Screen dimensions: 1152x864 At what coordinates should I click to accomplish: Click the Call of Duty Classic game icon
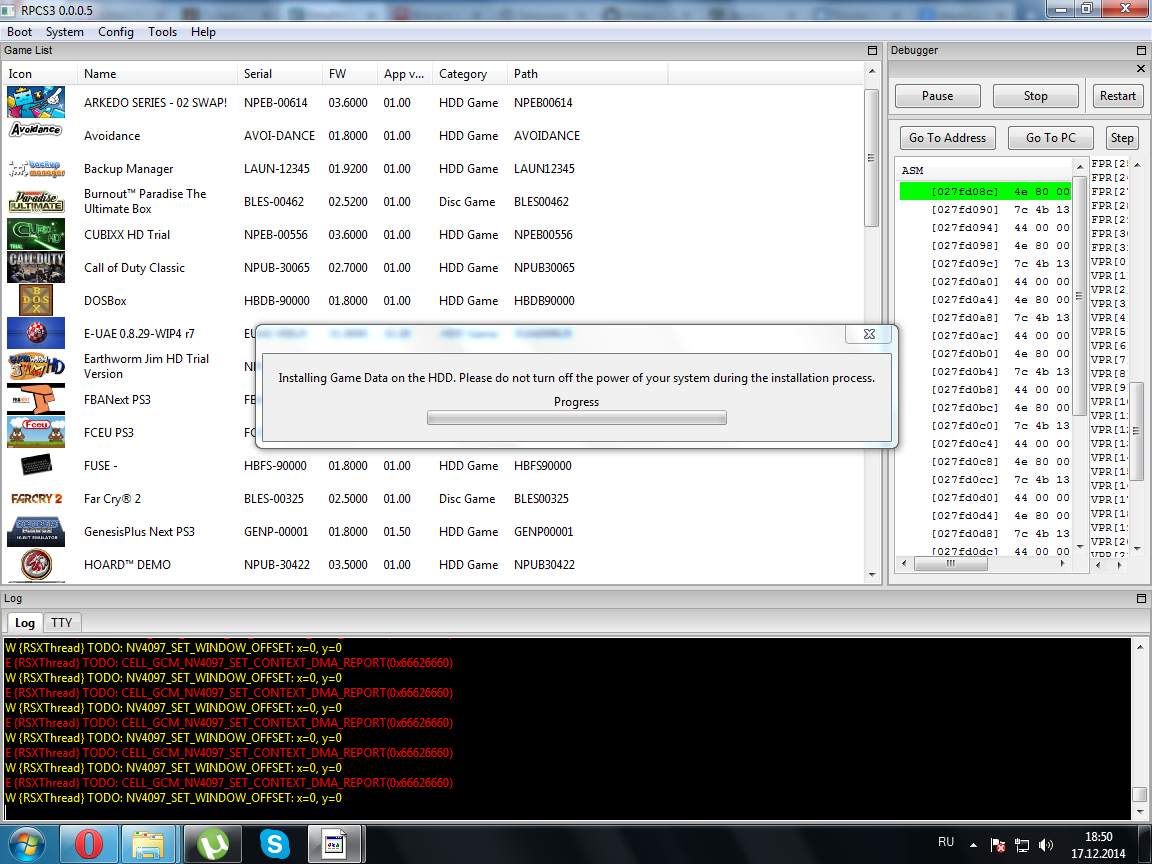pos(36,268)
